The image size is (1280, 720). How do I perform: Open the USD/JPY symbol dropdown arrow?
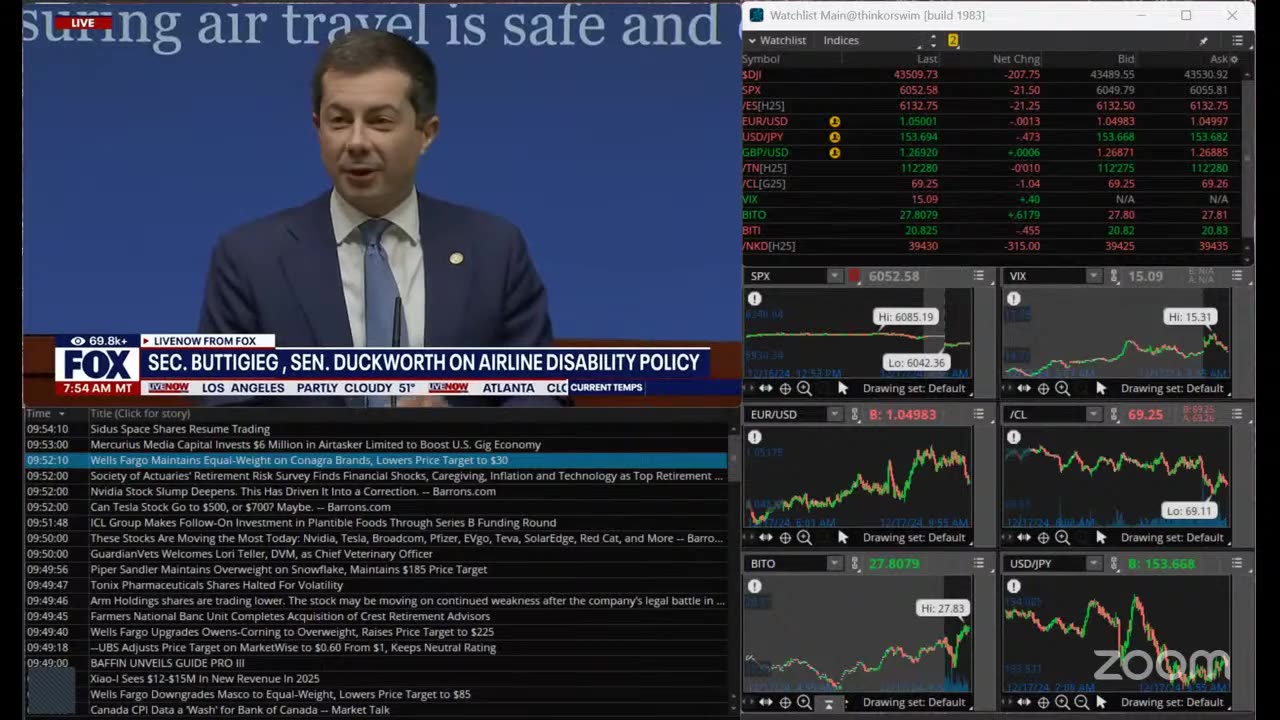pos(1093,564)
